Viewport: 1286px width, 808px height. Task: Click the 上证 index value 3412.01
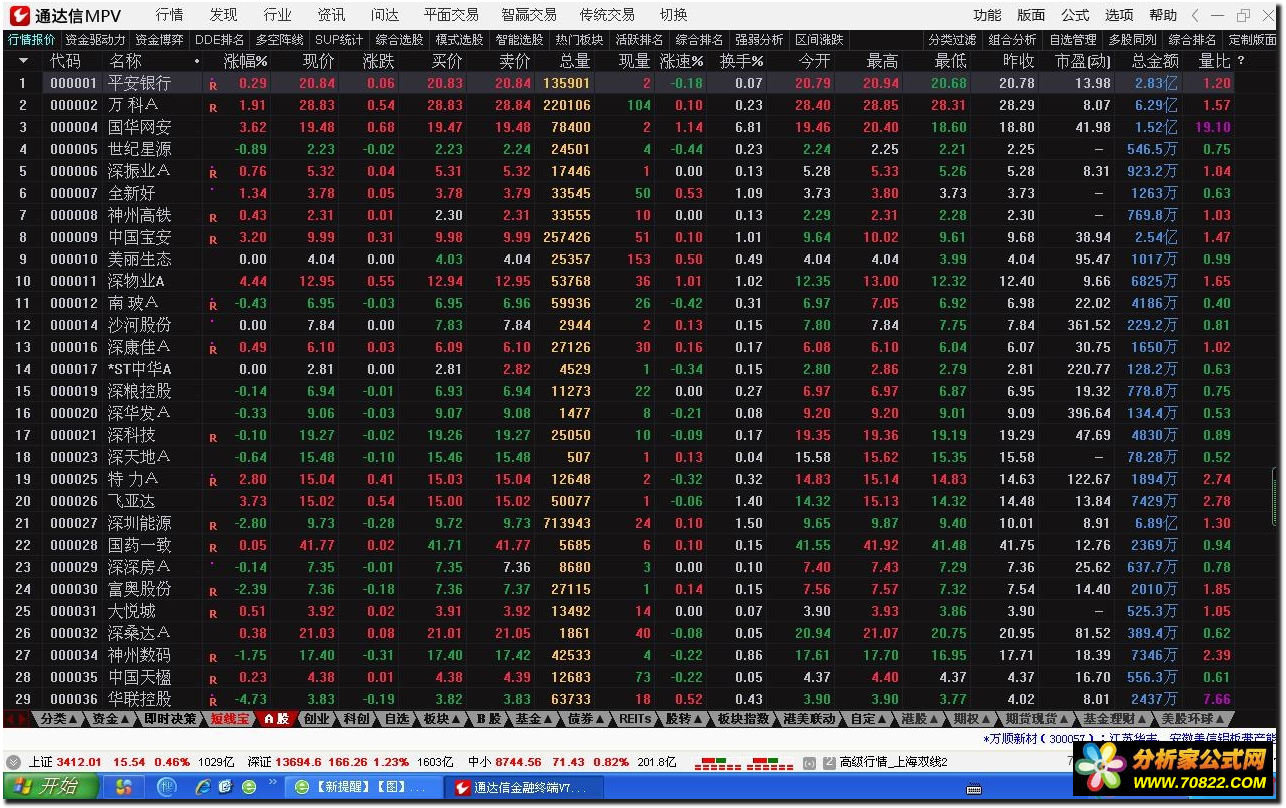click(x=79, y=762)
